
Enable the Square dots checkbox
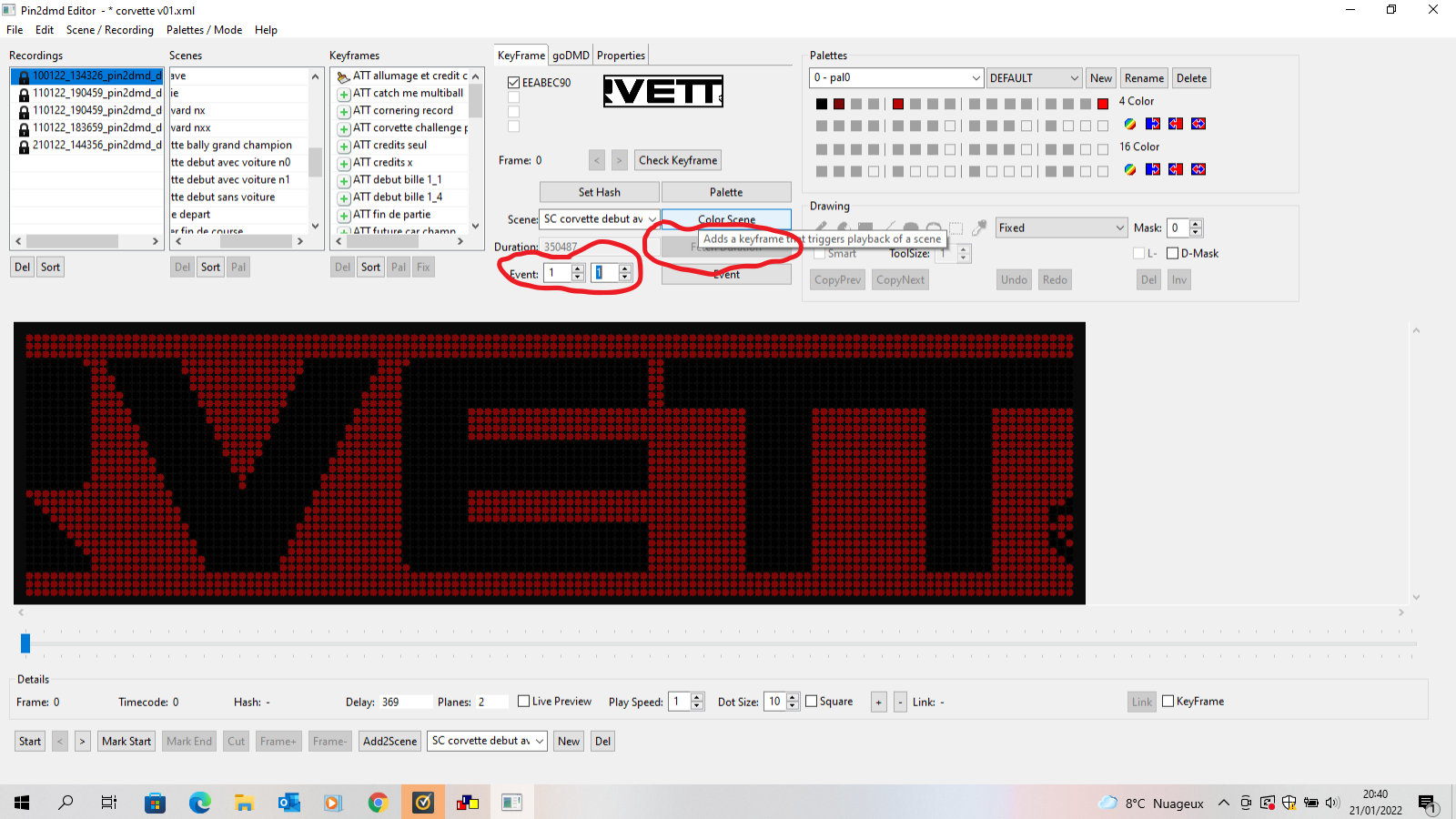(811, 701)
